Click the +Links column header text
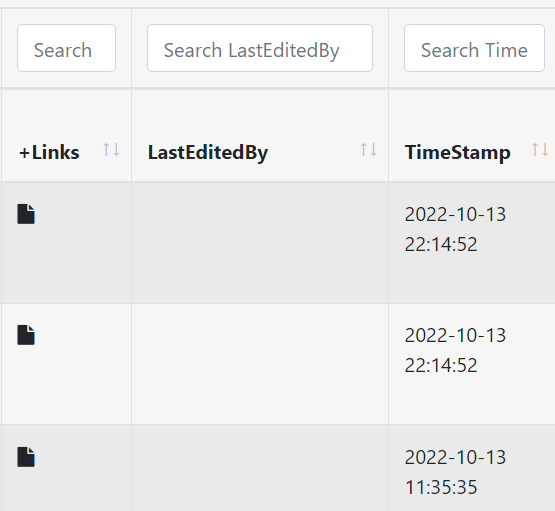Viewport: 555px width, 511px height. point(49,153)
